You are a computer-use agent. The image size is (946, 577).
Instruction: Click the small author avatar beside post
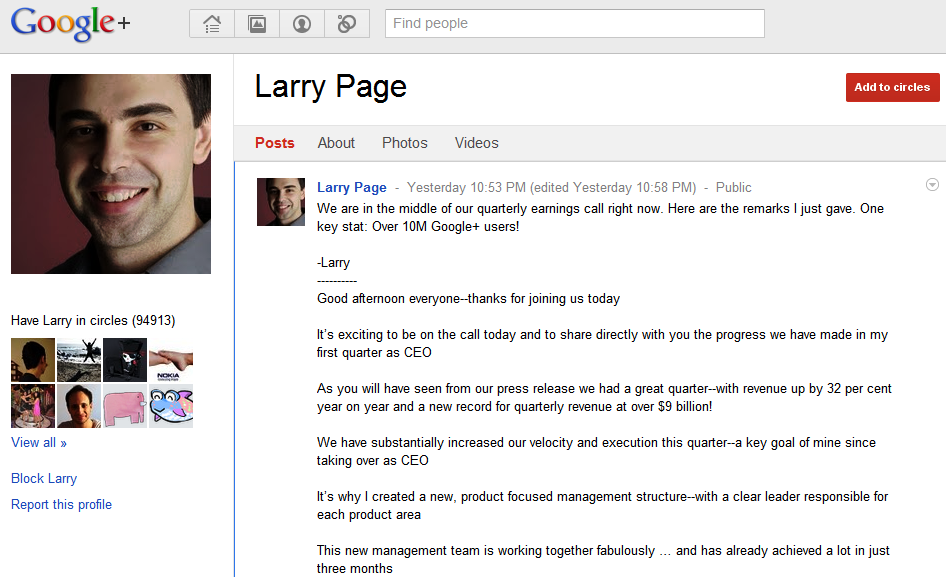click(281, 202)
